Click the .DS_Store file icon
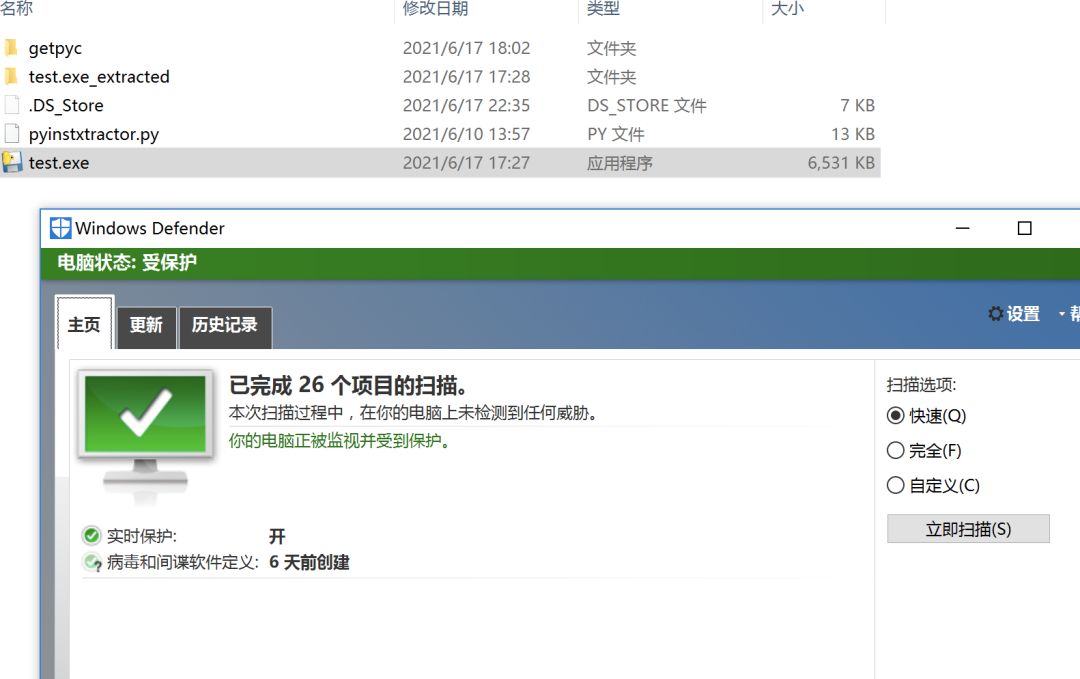The image size is (1080, 679). tap(12, 105)
